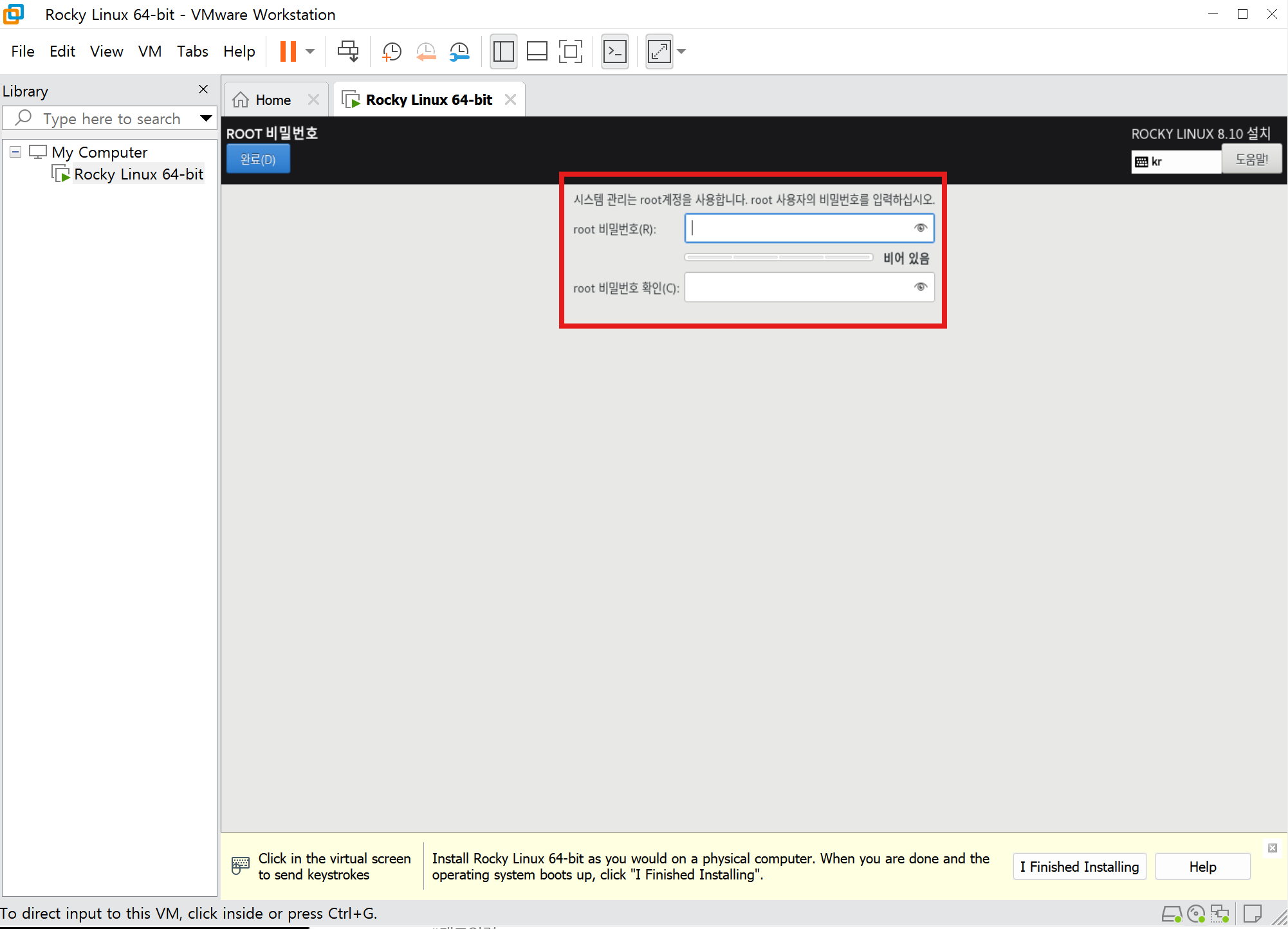Screen dimensions: 1288x929
Task: Open the VM menu
Action: coord(149,51)
